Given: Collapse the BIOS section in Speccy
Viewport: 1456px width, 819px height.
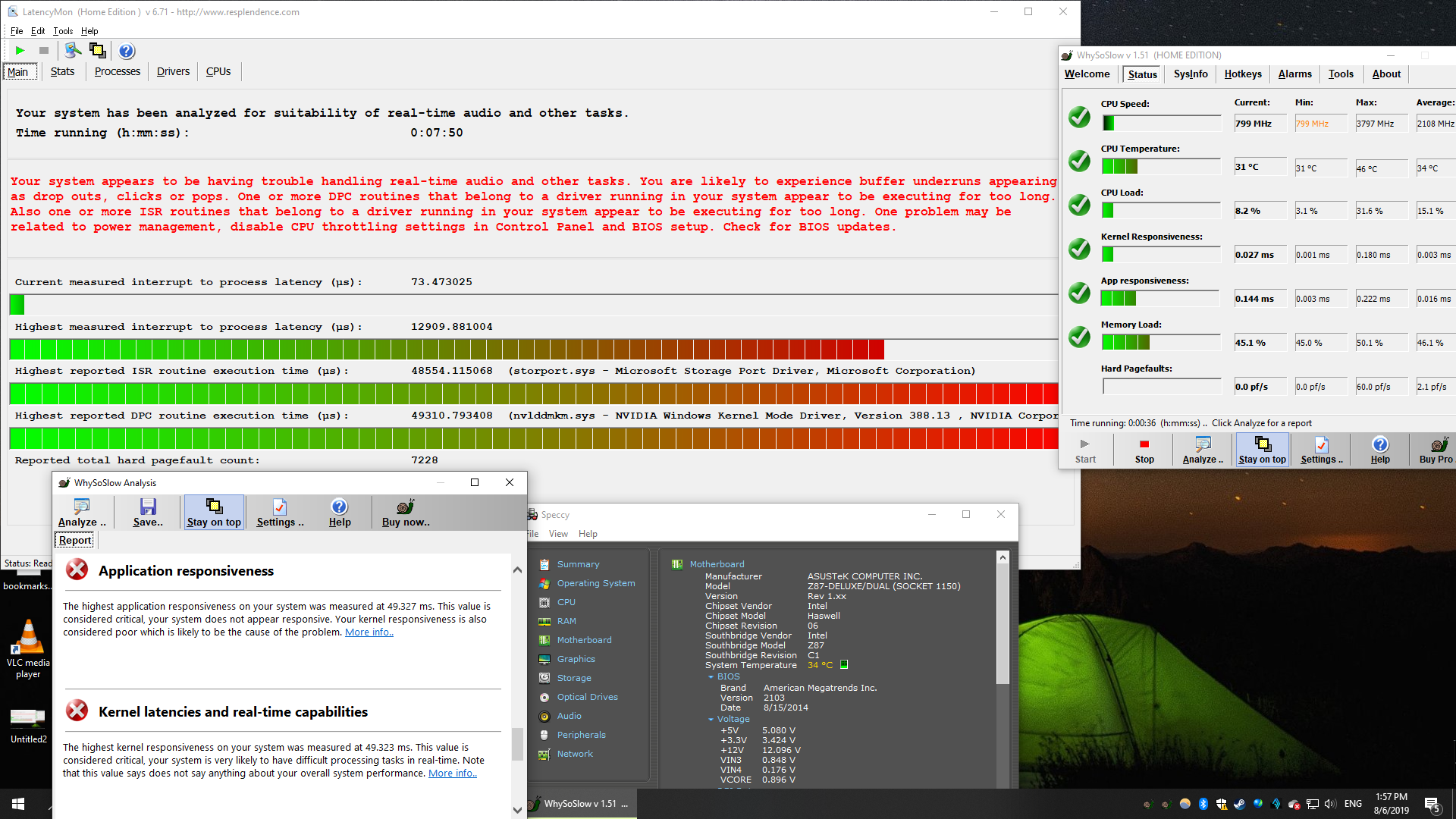Looking at the screenshot, I should click(711, 676).
